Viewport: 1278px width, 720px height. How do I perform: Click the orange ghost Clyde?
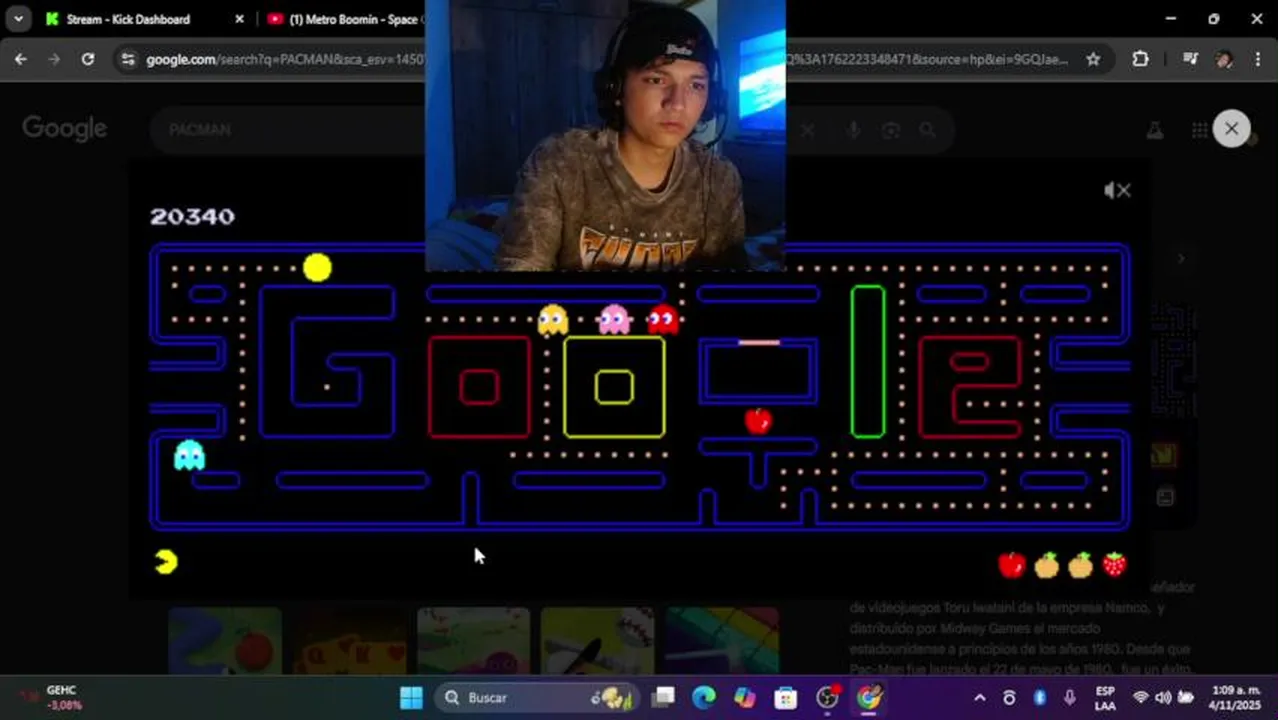tap(553, 320)
